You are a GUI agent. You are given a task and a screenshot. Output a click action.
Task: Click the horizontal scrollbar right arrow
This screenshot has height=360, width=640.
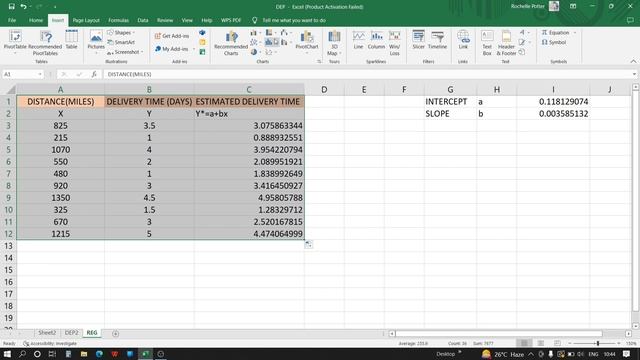point(629,333)
